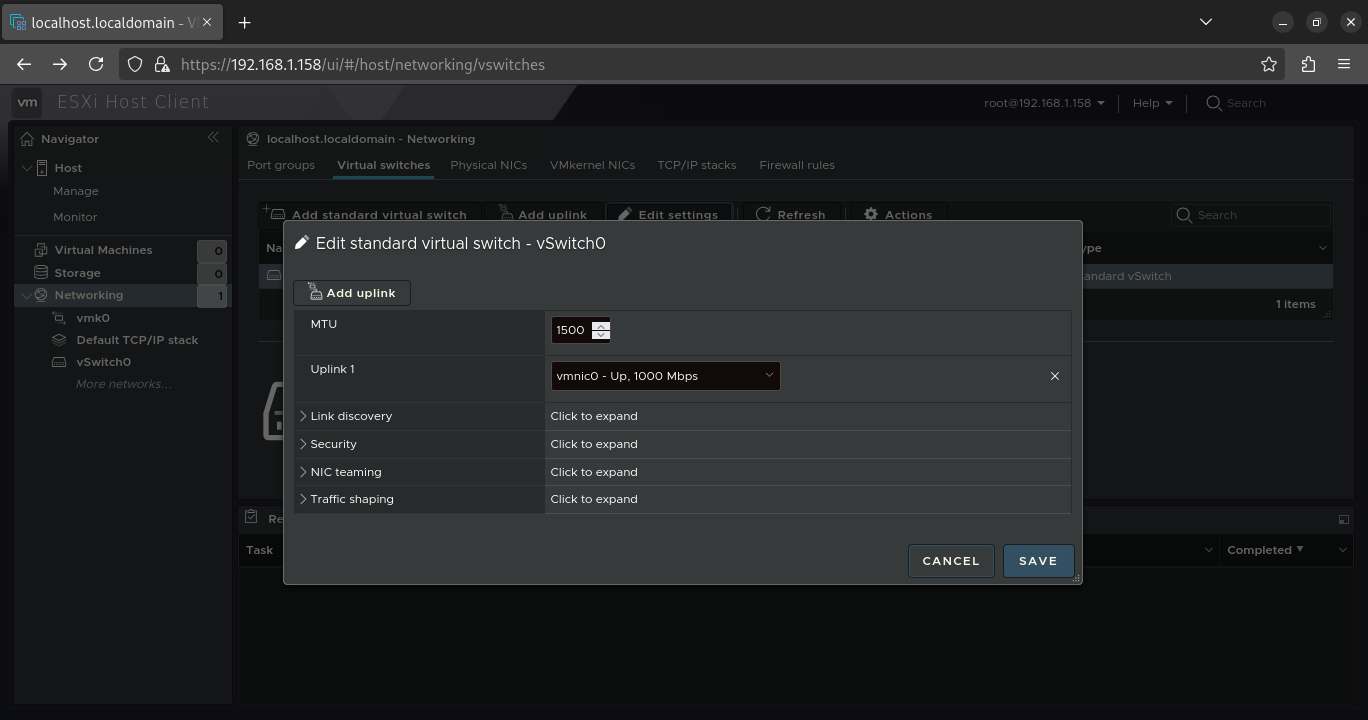Click the virtual switches search field
This screenshot has height=720, width=1368.
pyautogui.click(x=1251, y=215)
